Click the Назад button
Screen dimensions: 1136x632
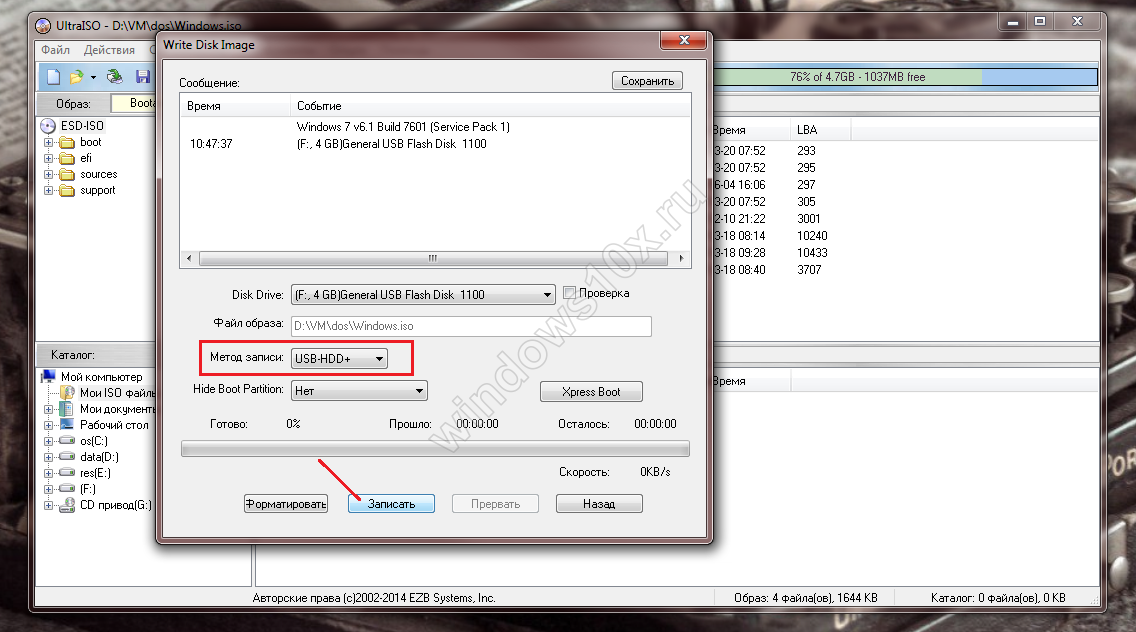click(x=599, y=504)
